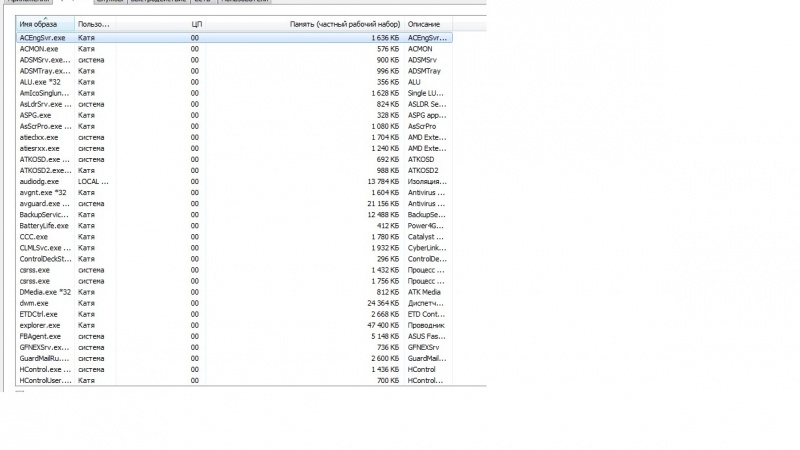
Task: Select the GFNEXSrv.exe process row
Action: [x=234, y=347]
